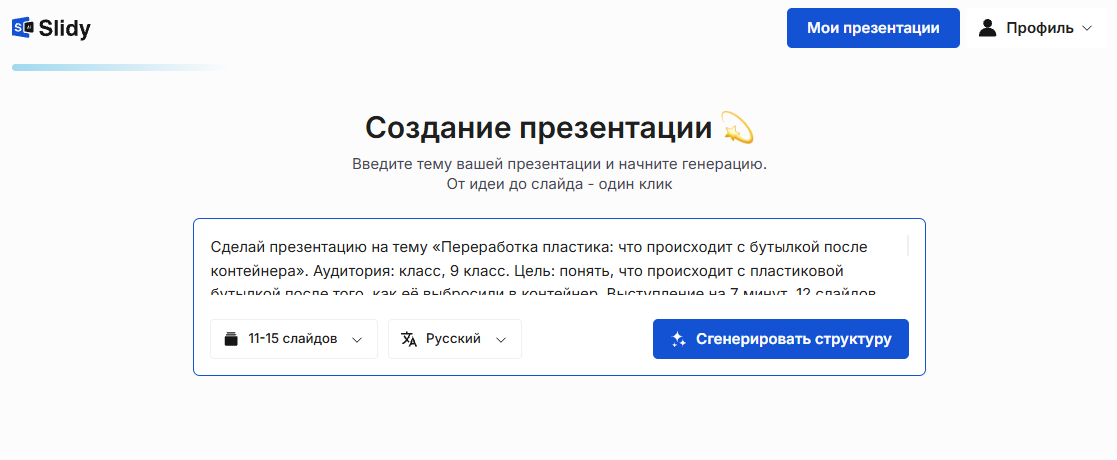Click the blue progress bar under header

coord(121,68)
